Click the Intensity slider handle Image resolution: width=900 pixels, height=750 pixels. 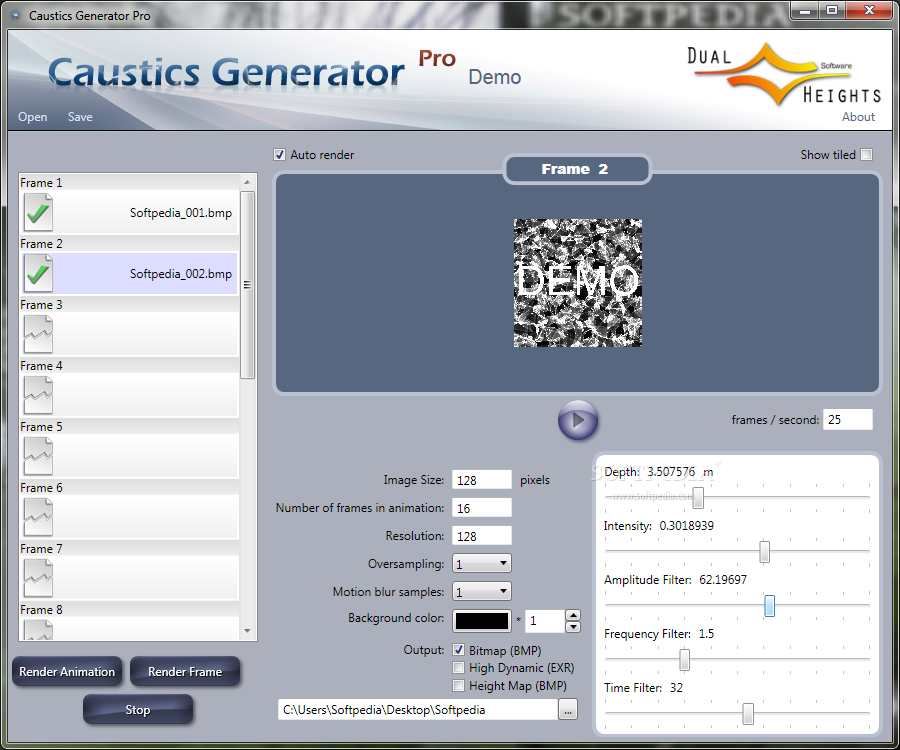[x=765, y=551]
